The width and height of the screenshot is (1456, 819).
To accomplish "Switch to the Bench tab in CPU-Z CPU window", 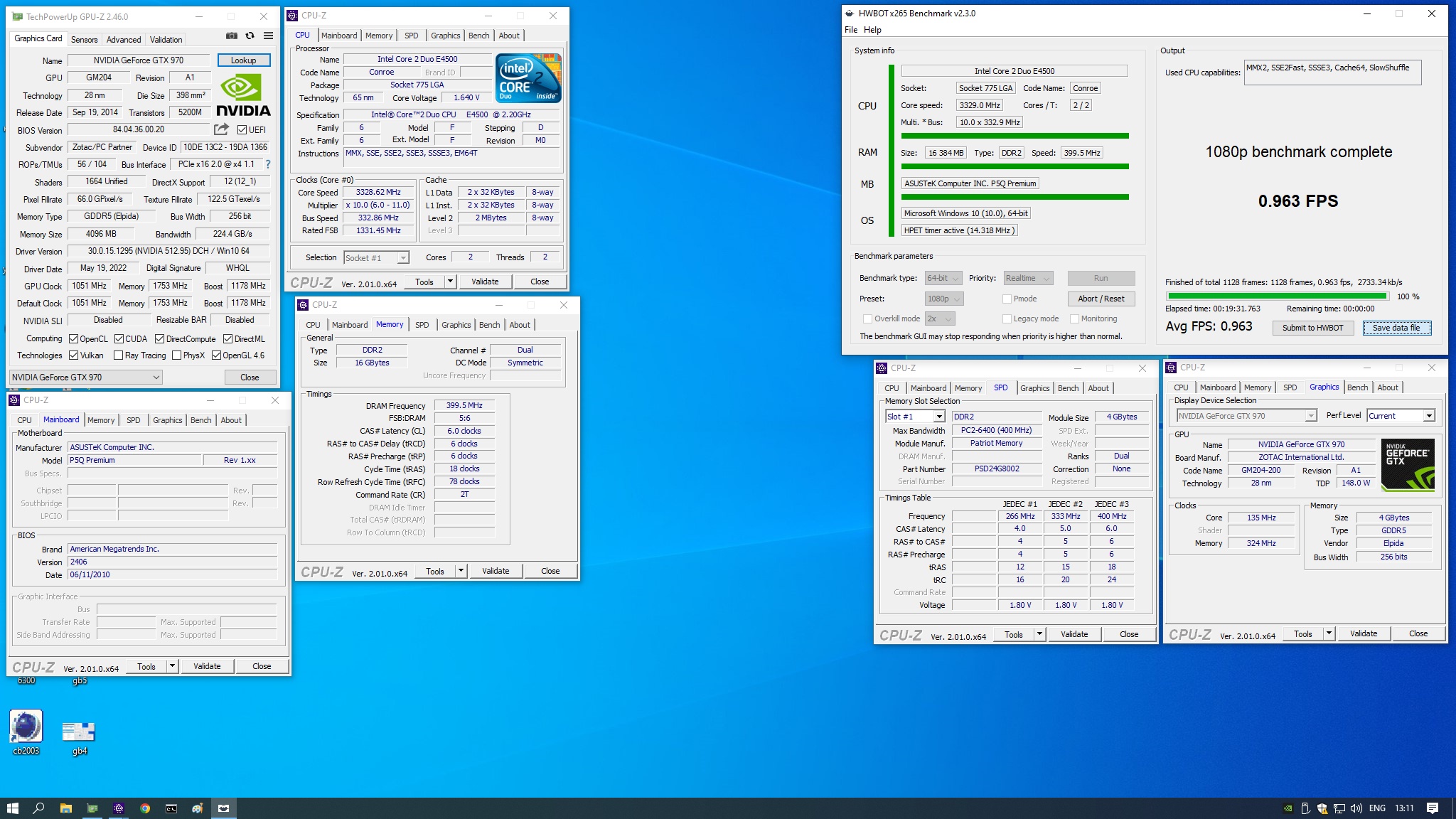I will (x=478, y=36).
